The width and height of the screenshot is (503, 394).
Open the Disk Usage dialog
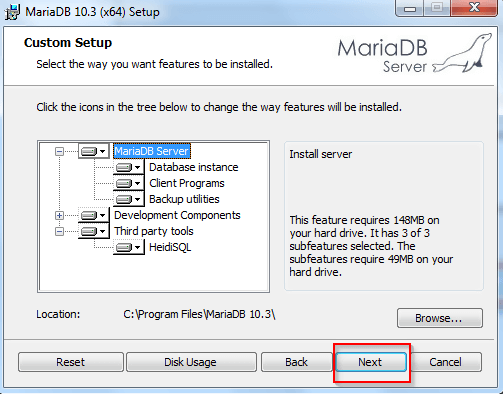click(191, 362)
